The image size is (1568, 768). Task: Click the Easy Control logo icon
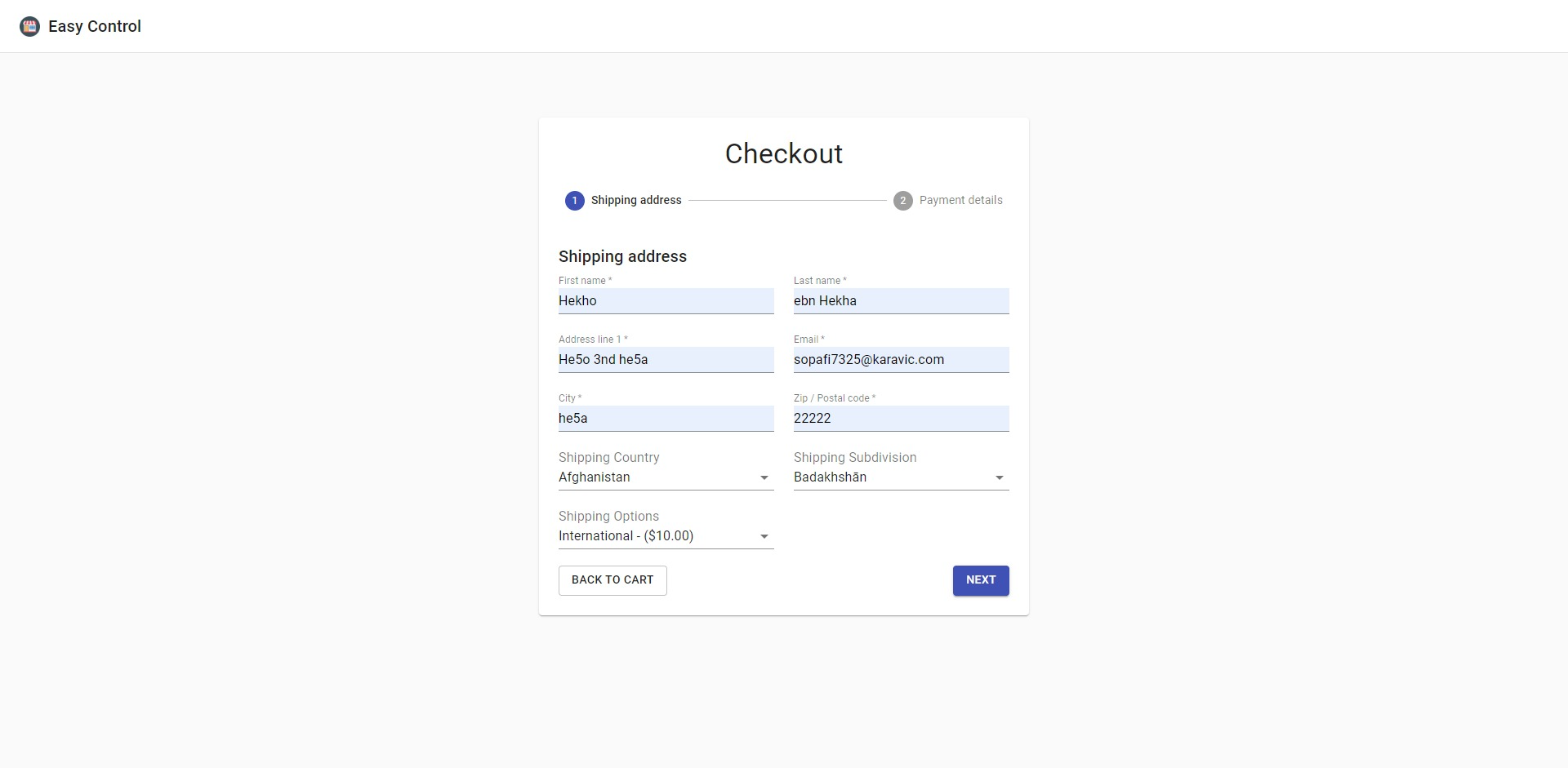[x=29, y=26]
